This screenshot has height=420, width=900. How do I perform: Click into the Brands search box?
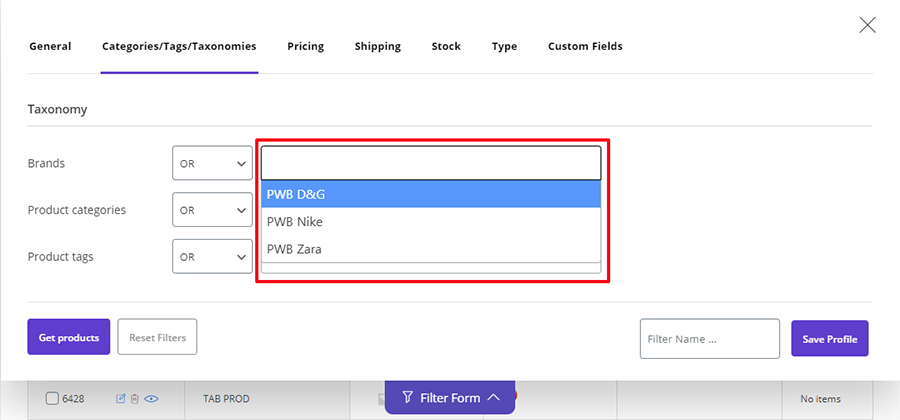pyautogui.click(x=431, y=164)
